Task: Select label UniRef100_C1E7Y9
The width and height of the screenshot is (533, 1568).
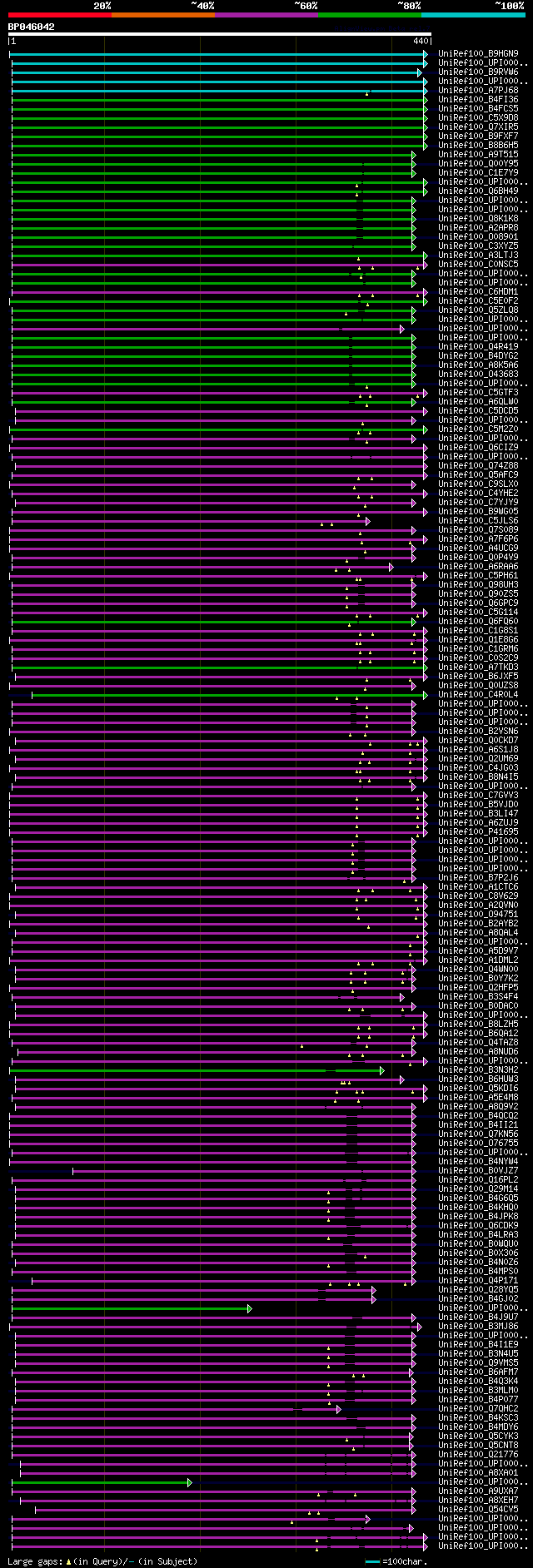Action: (479, 173)
